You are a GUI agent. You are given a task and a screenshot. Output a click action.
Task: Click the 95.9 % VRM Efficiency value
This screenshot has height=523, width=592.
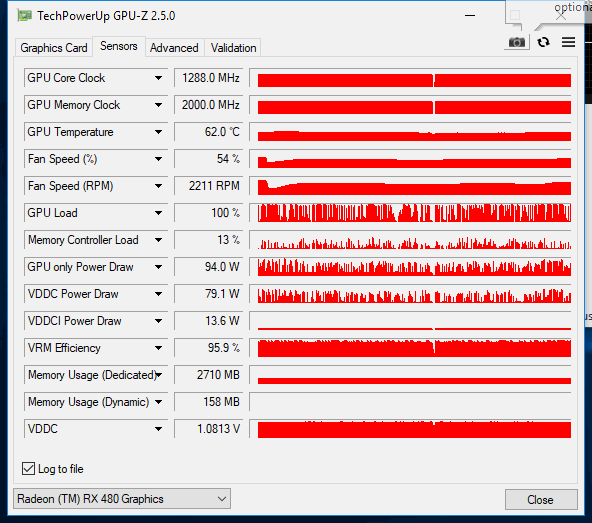pos(208,348)
